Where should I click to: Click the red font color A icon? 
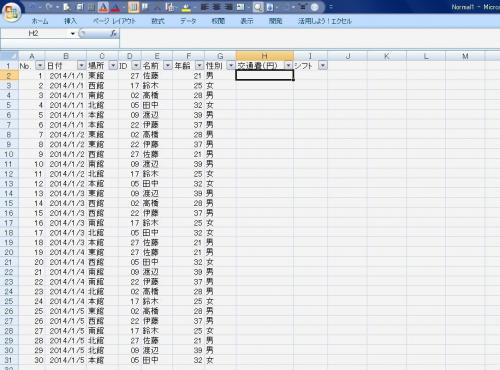click(x=116, y=7)
